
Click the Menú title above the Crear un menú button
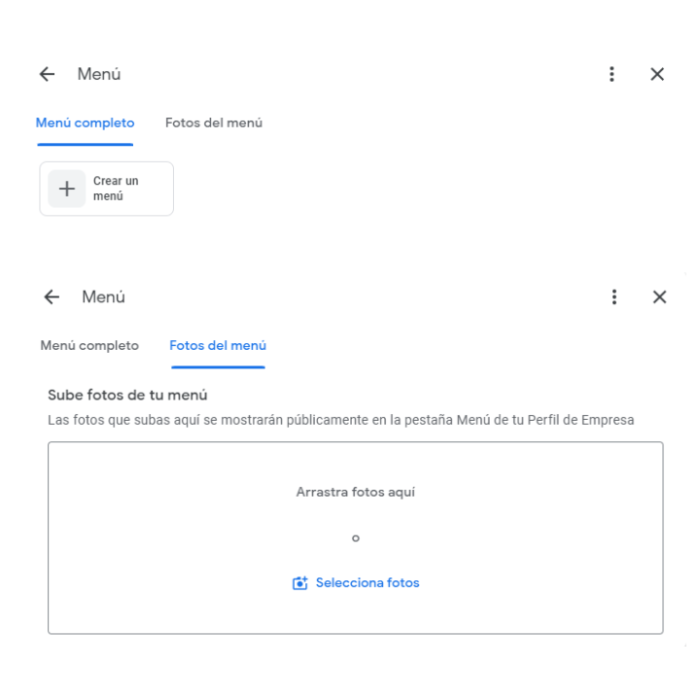99,74
